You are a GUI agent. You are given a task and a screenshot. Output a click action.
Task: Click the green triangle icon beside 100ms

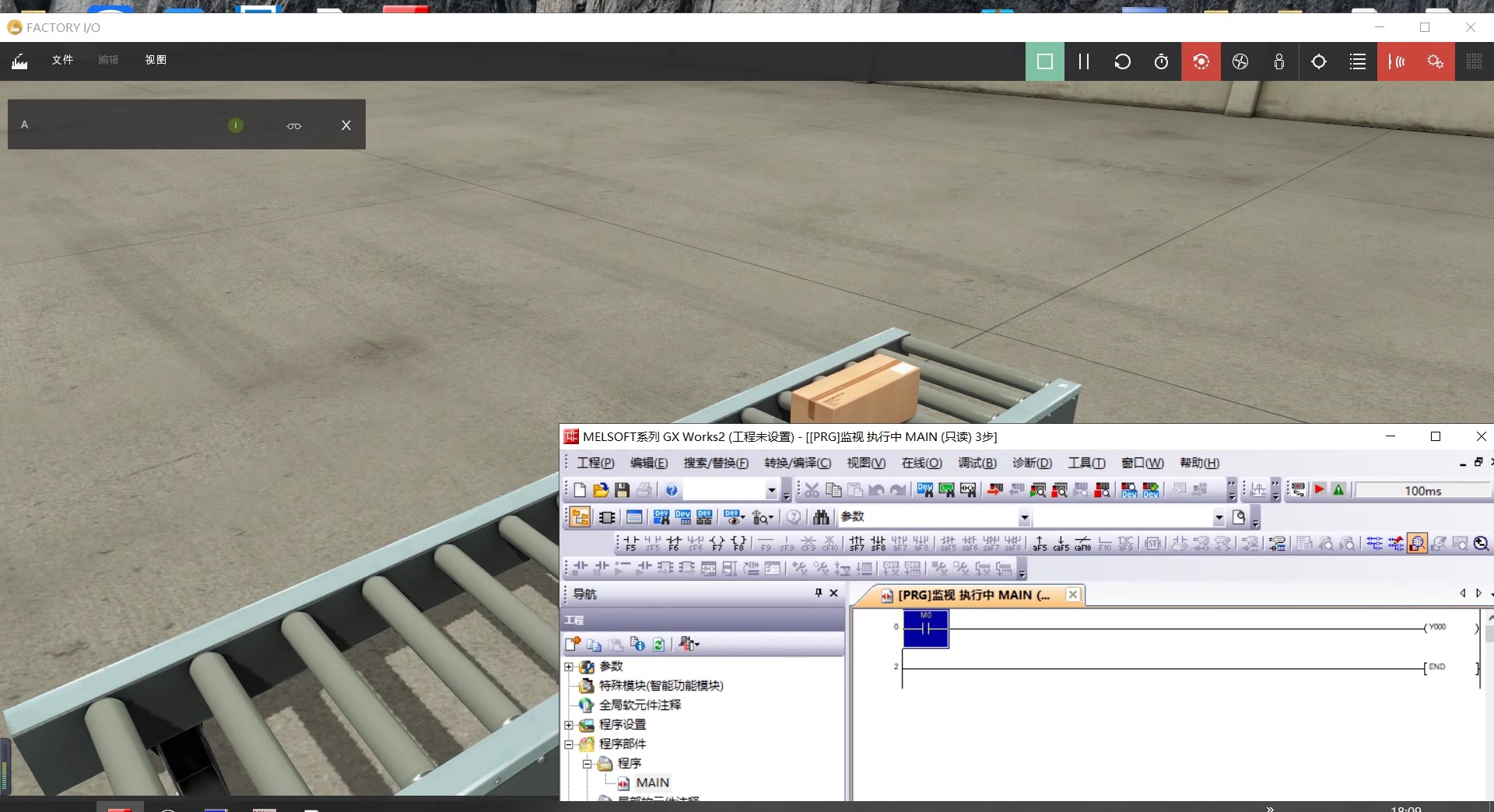[x=1338, y=490]
